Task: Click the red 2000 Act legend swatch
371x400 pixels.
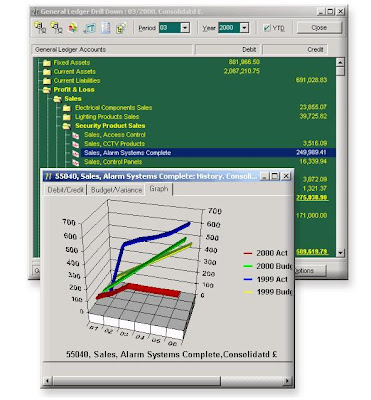Action: (248, 253)
